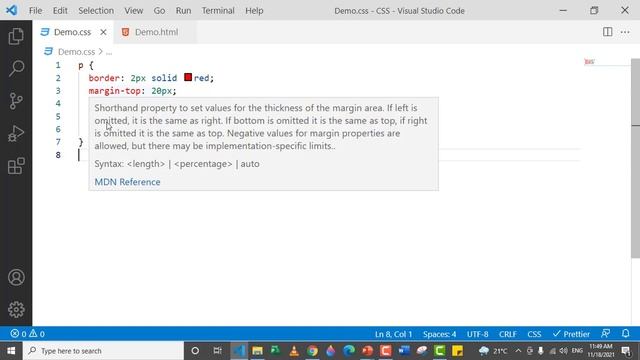This screenshot has height=360, width=640.
Task: Click the vertical editor scrollbar
Action: [x=636, y=158]
